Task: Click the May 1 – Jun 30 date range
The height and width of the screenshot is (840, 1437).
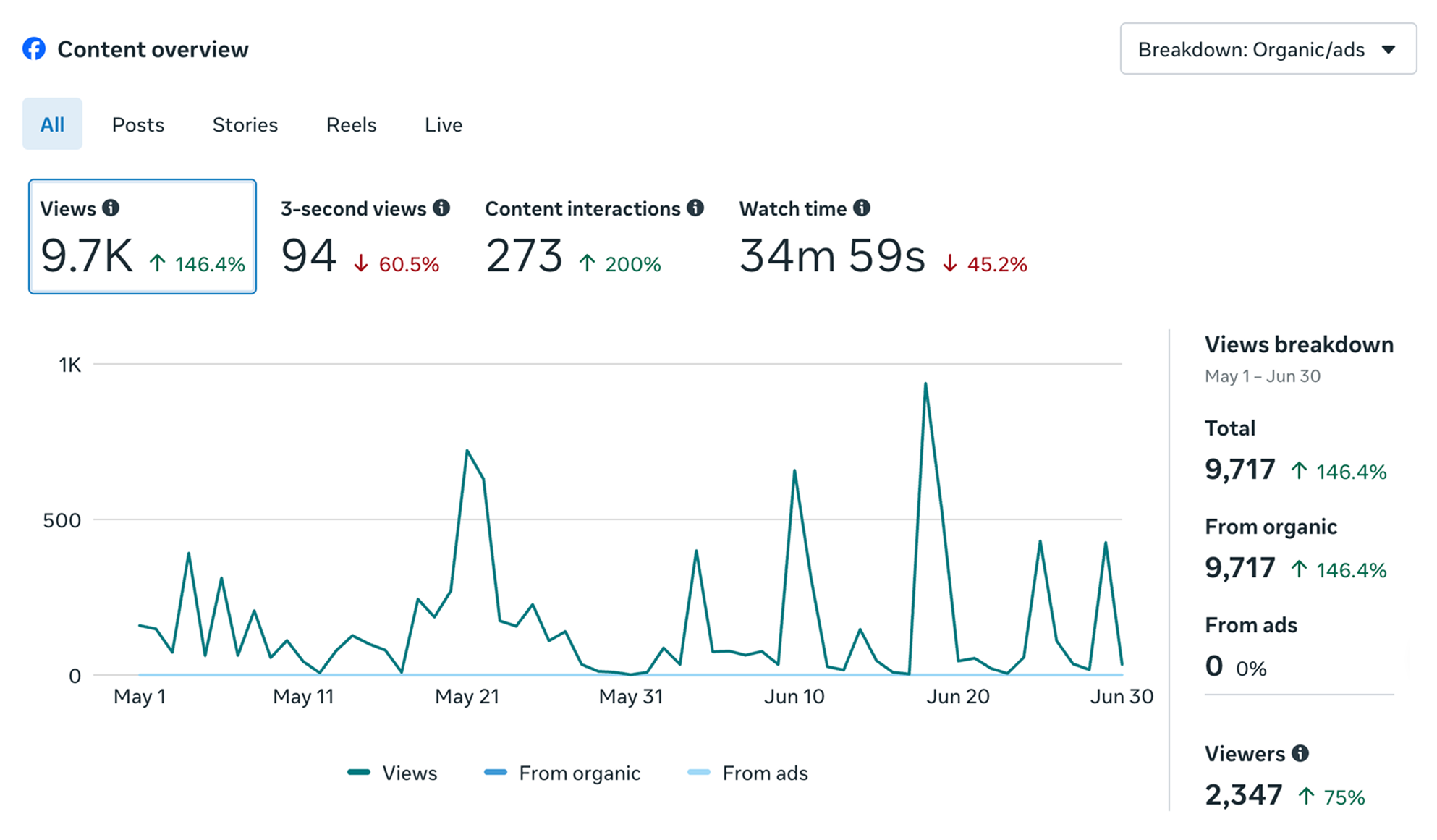Action: click(x=1263, y=376)
